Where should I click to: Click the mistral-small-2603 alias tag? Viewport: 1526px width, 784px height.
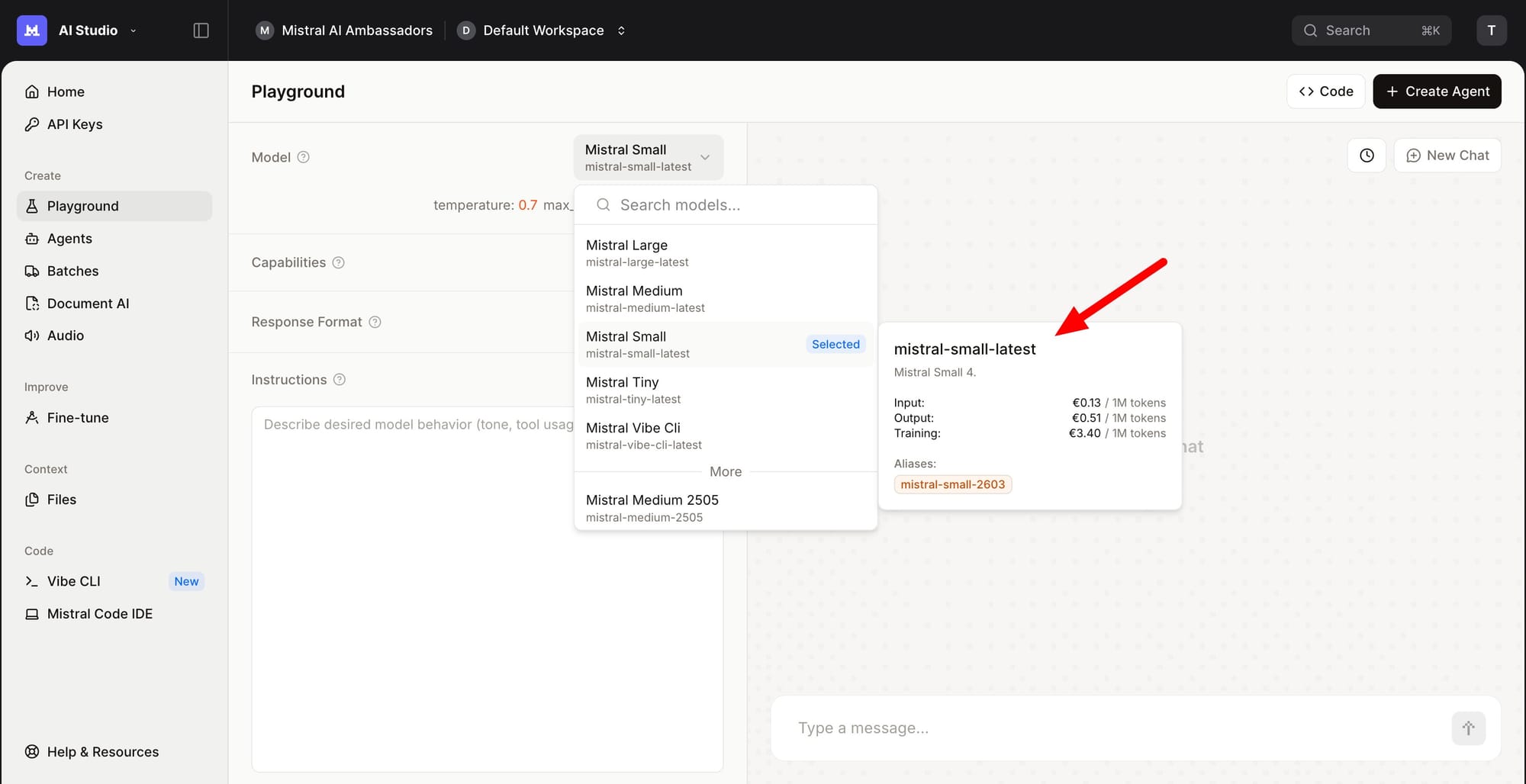952,484
